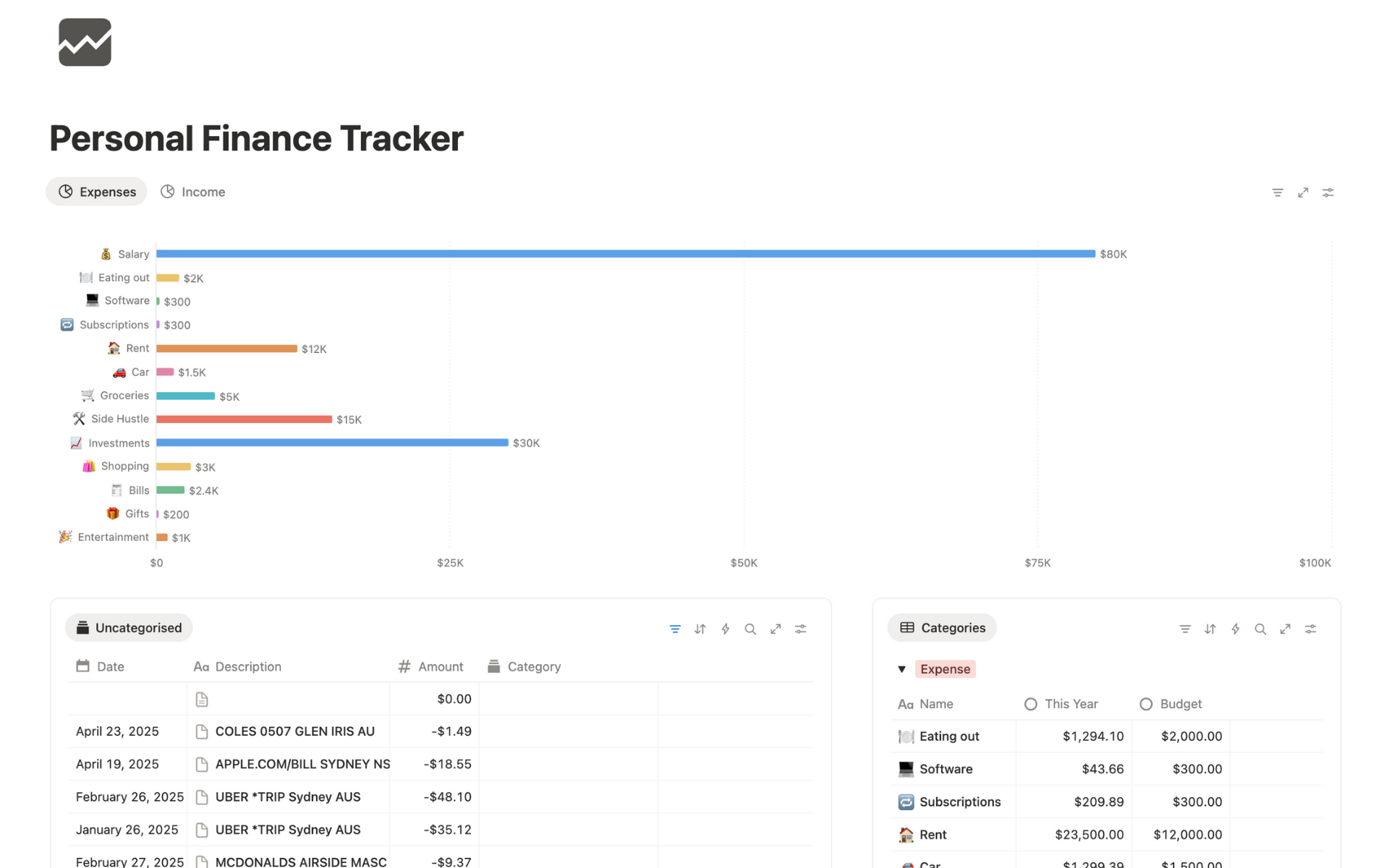The width and height of the screenshot is (1389, 868).
Task: Open sort options on the Uncategorised table
Action: coord(700,629)
